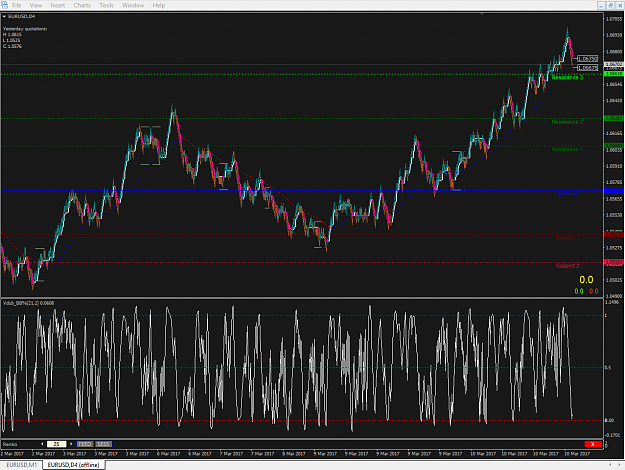
Task: Restore down the chart window
Action: pyautogui.click(x=611, y=5)
